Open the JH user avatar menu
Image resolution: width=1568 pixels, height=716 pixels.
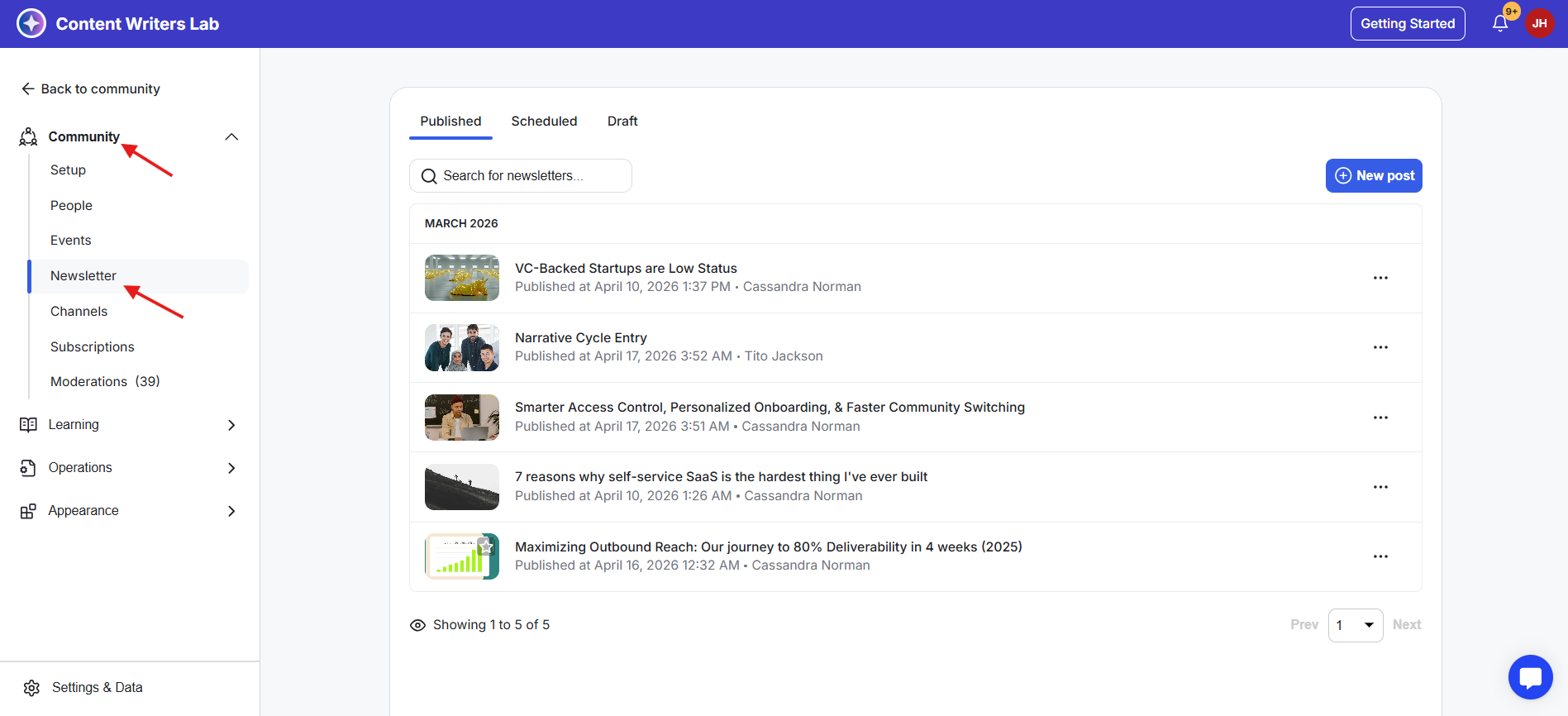pos(1539,24)
